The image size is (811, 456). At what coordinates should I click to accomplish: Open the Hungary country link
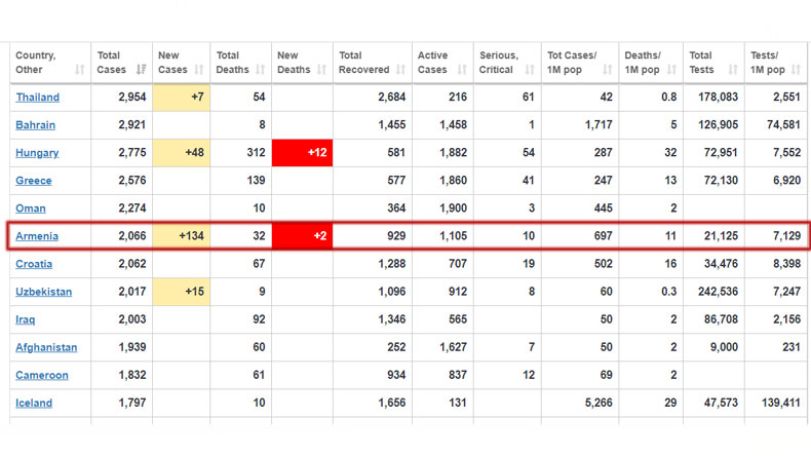[37, 153]
